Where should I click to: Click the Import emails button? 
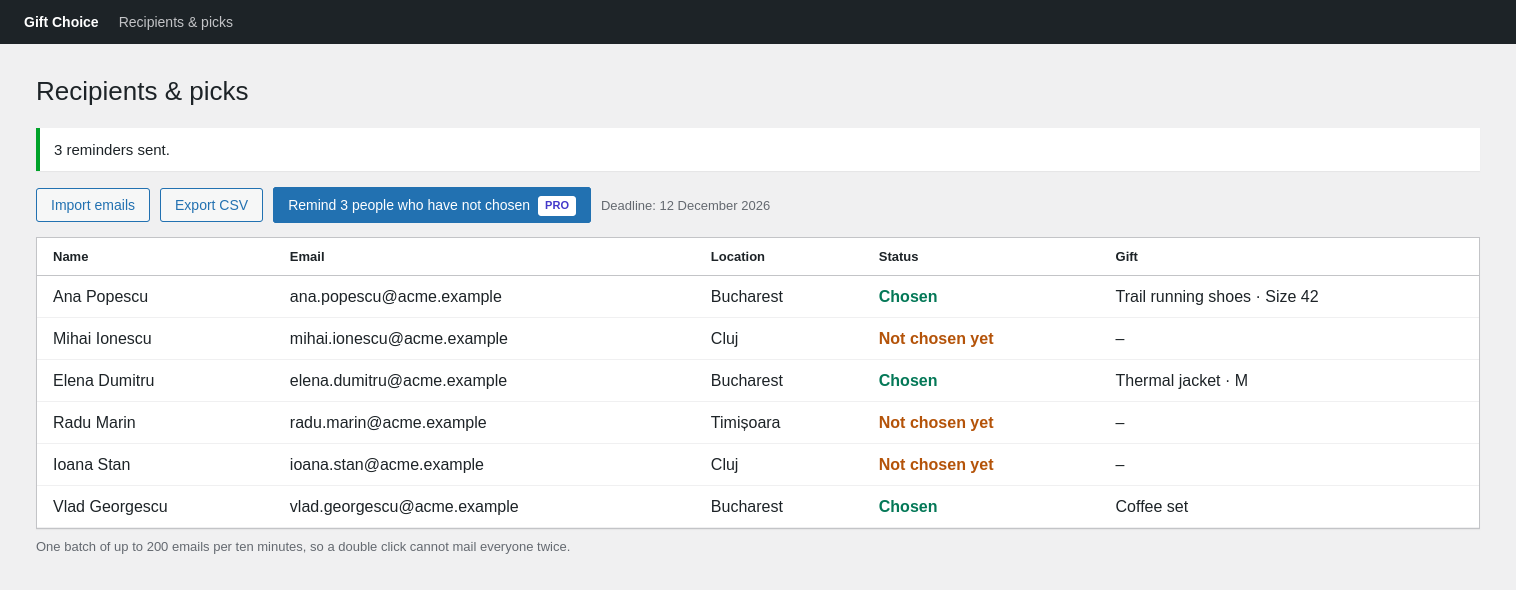click(93, 205)
